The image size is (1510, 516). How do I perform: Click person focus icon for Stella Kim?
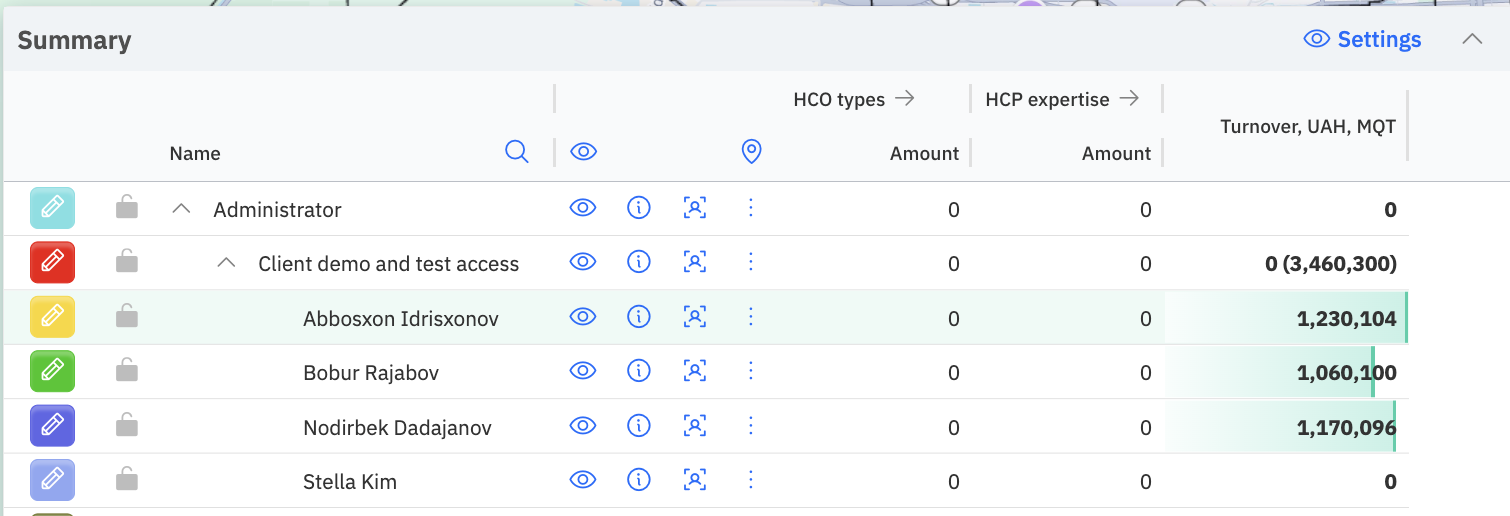pyautogui.click(x=695, y=480)
